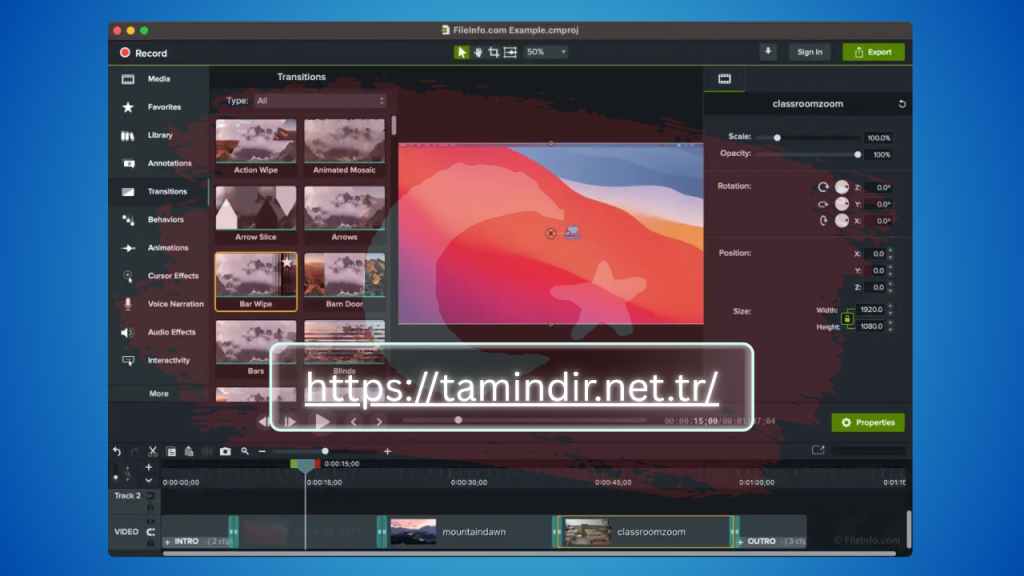Click the Undo arrow in timeline toolbar
This screenshot has height=576, width=1024.
click(117, 451)
